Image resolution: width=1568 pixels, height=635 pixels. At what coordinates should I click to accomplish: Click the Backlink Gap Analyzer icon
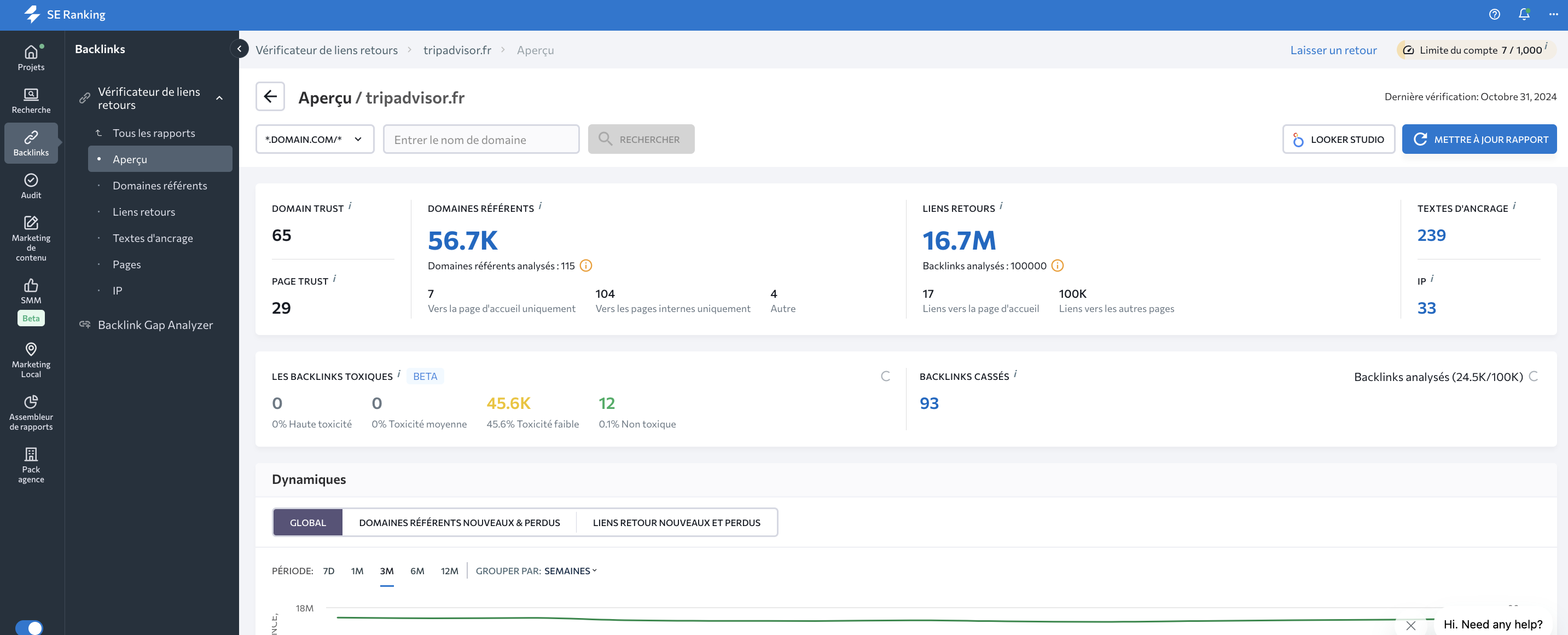point(85,325)
